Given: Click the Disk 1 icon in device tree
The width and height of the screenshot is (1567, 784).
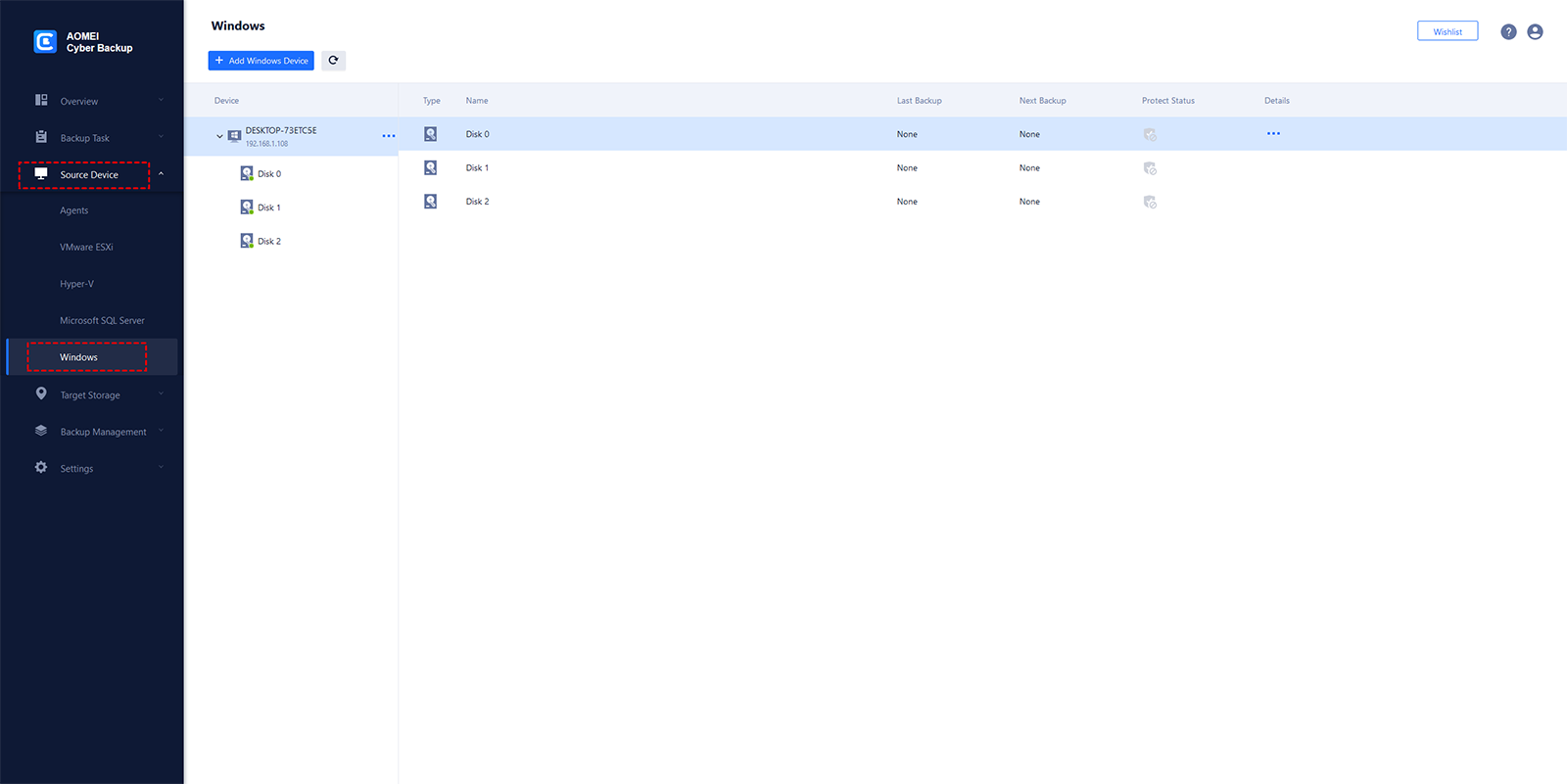Looking at the screenshot, I should [247, 208].
